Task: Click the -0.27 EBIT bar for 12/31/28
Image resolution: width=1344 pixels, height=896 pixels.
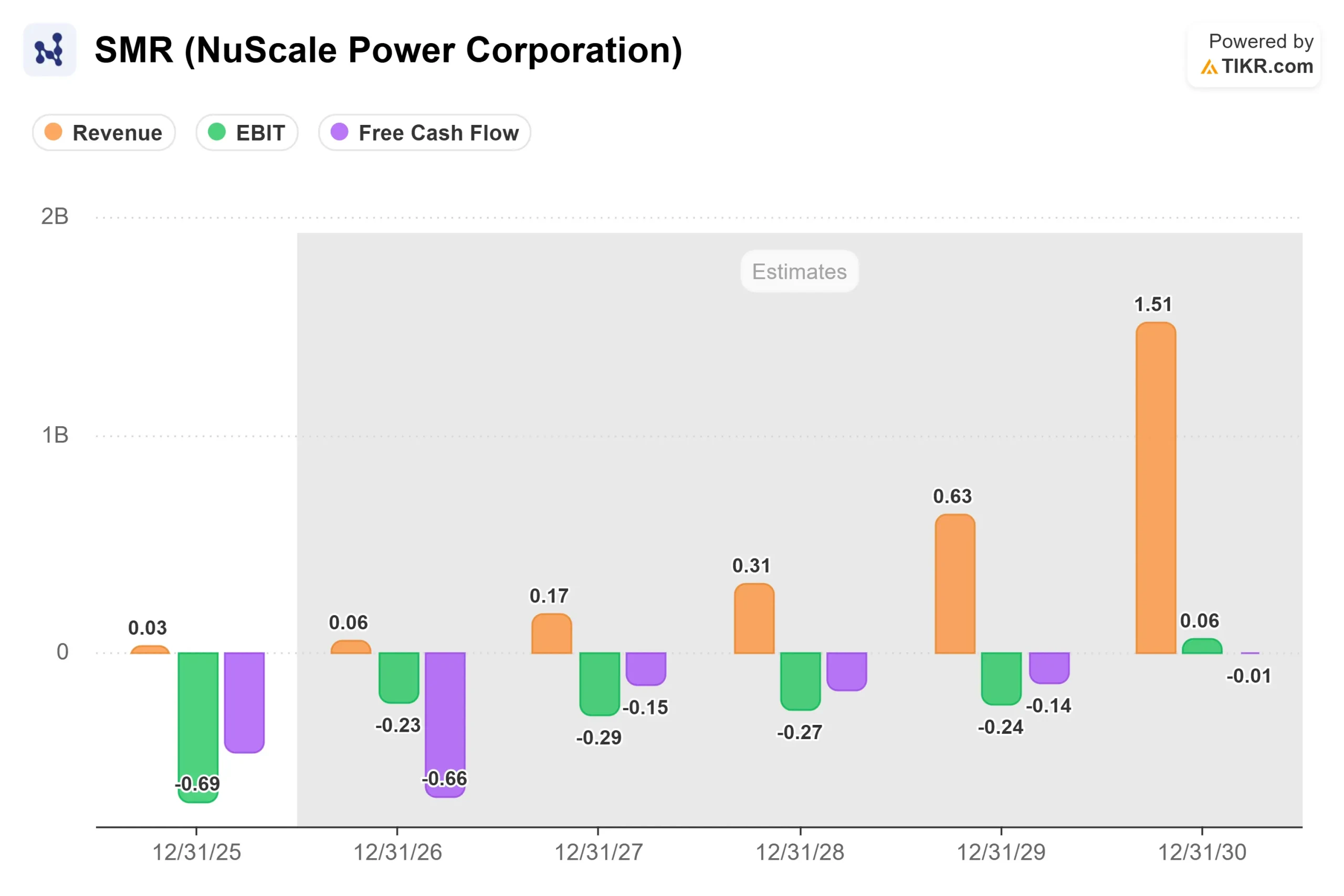Action: pyautogui.click(x=801, y=681)
